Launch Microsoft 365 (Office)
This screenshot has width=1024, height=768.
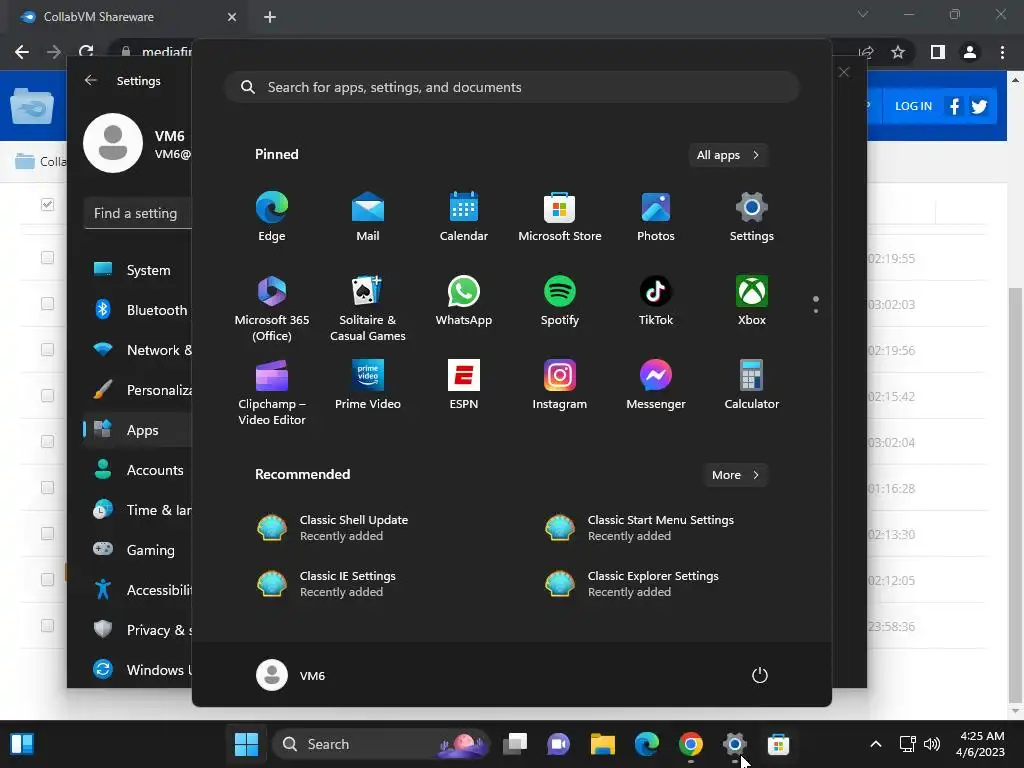pos(272,308)
